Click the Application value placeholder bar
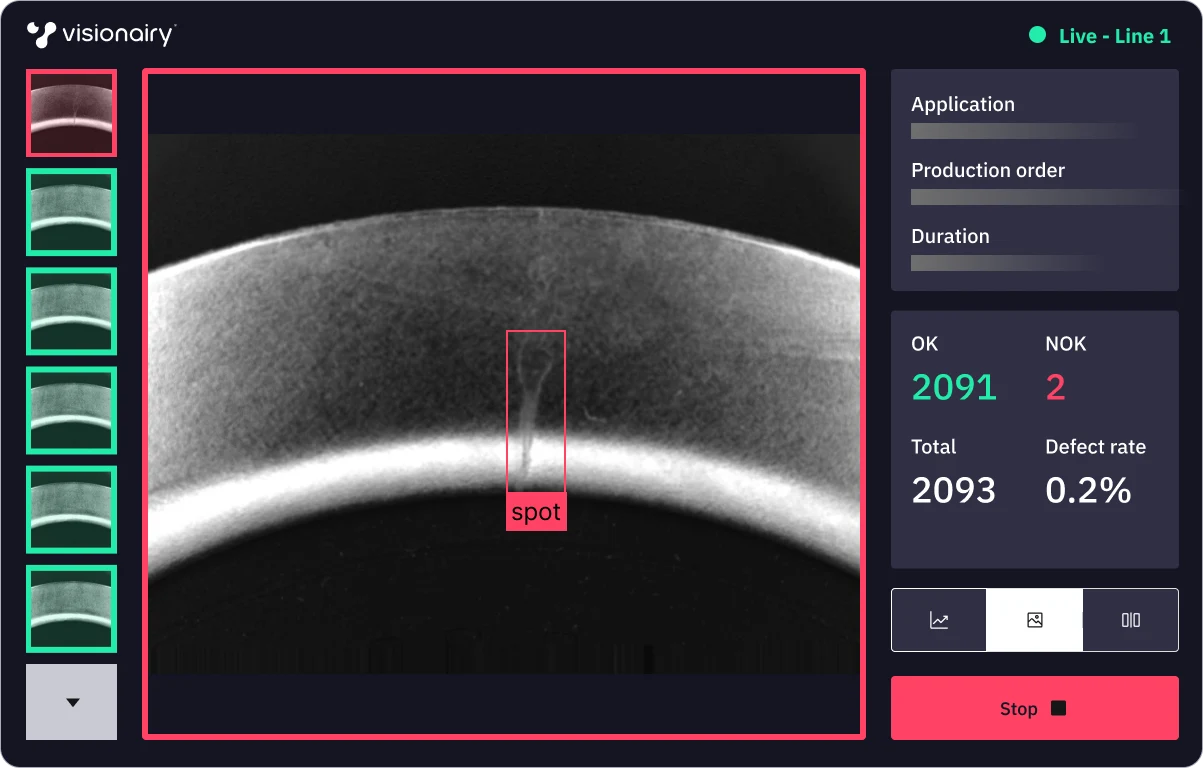Screen dimensions: 1203x768 (1025, 131)
